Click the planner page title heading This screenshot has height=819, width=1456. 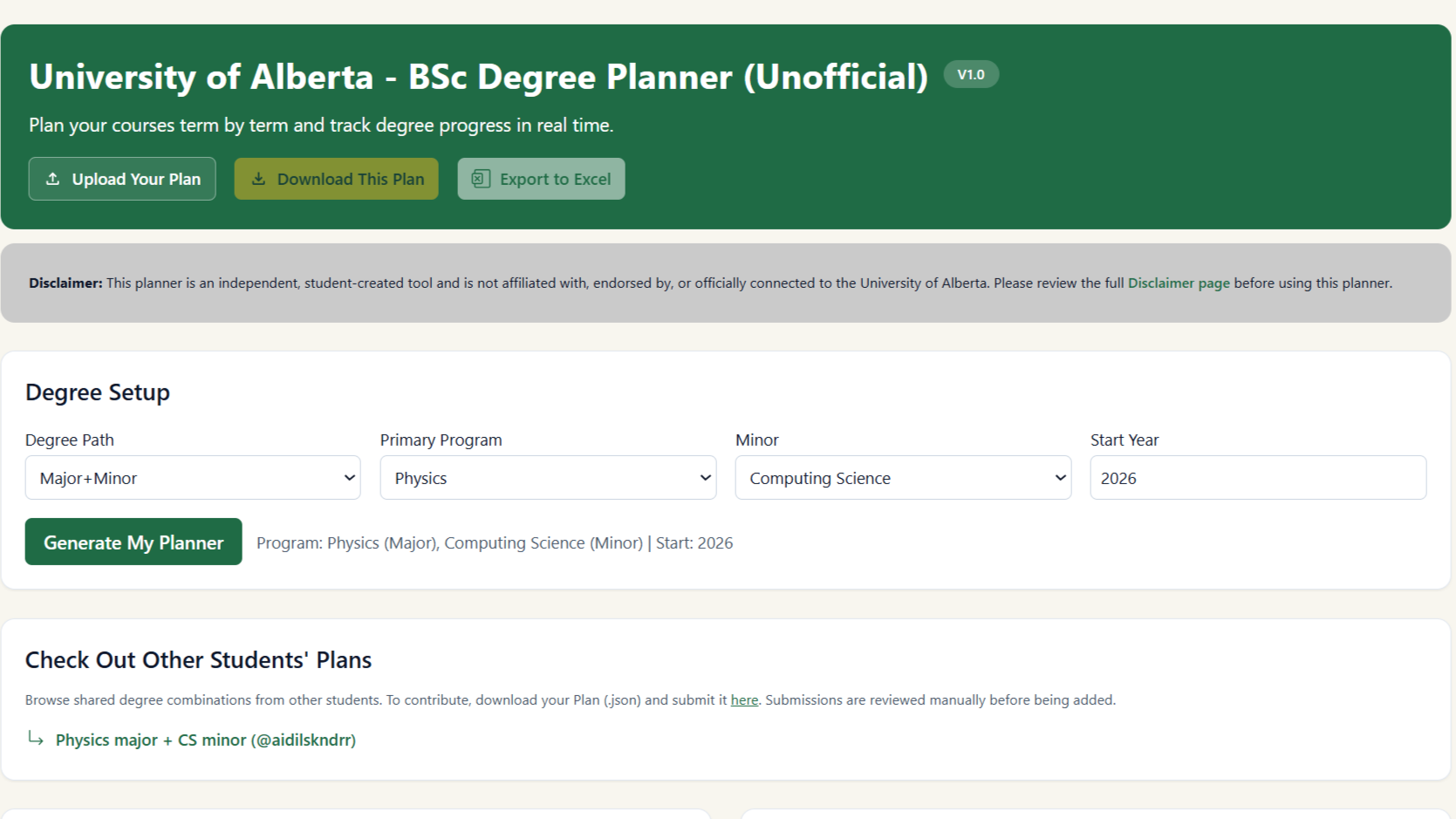479,77
